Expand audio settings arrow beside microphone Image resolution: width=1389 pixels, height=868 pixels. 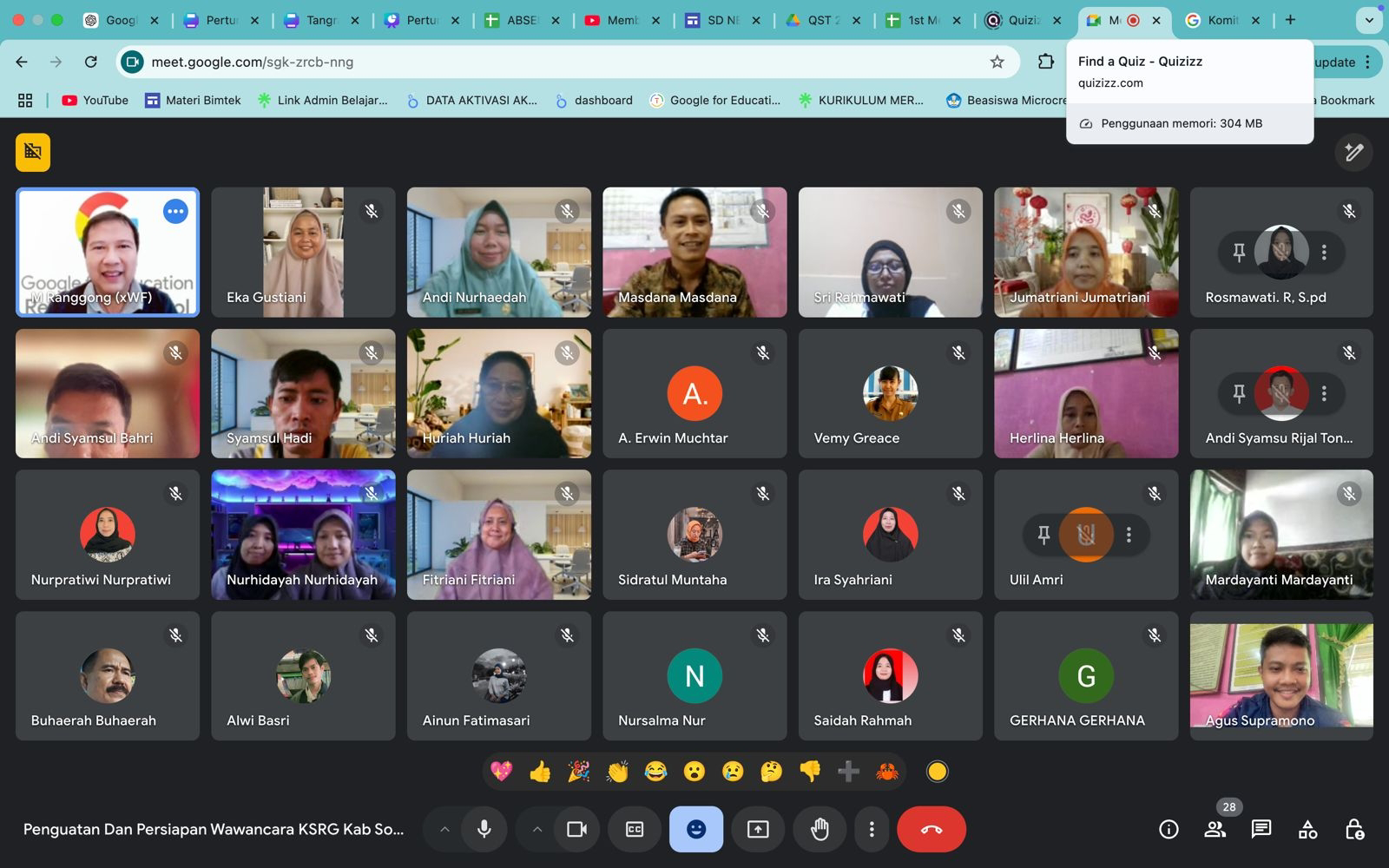[444, 829]
